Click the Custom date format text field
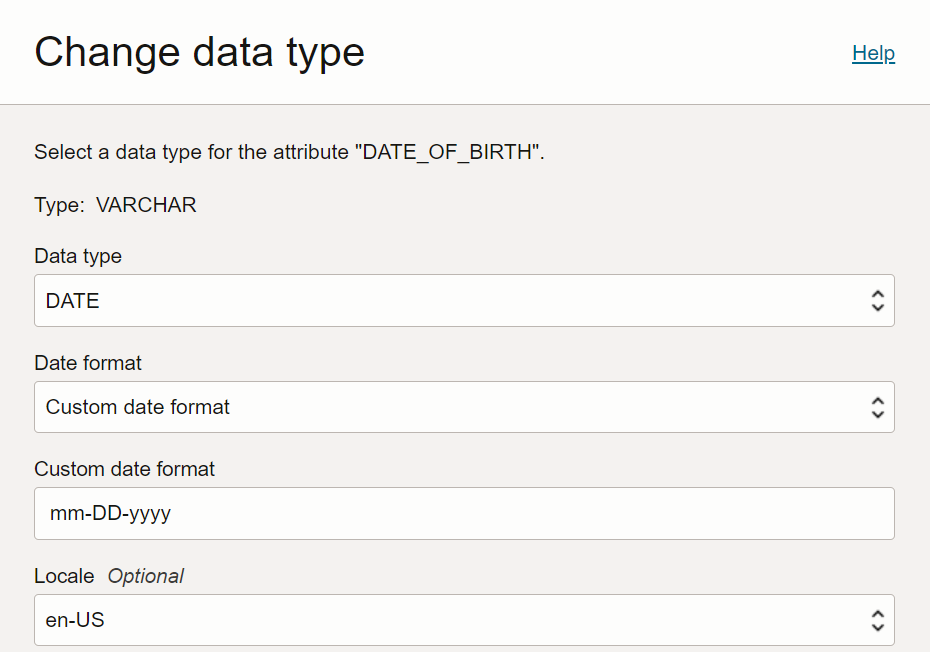930x652 pixels. click(x=464, y=514)
